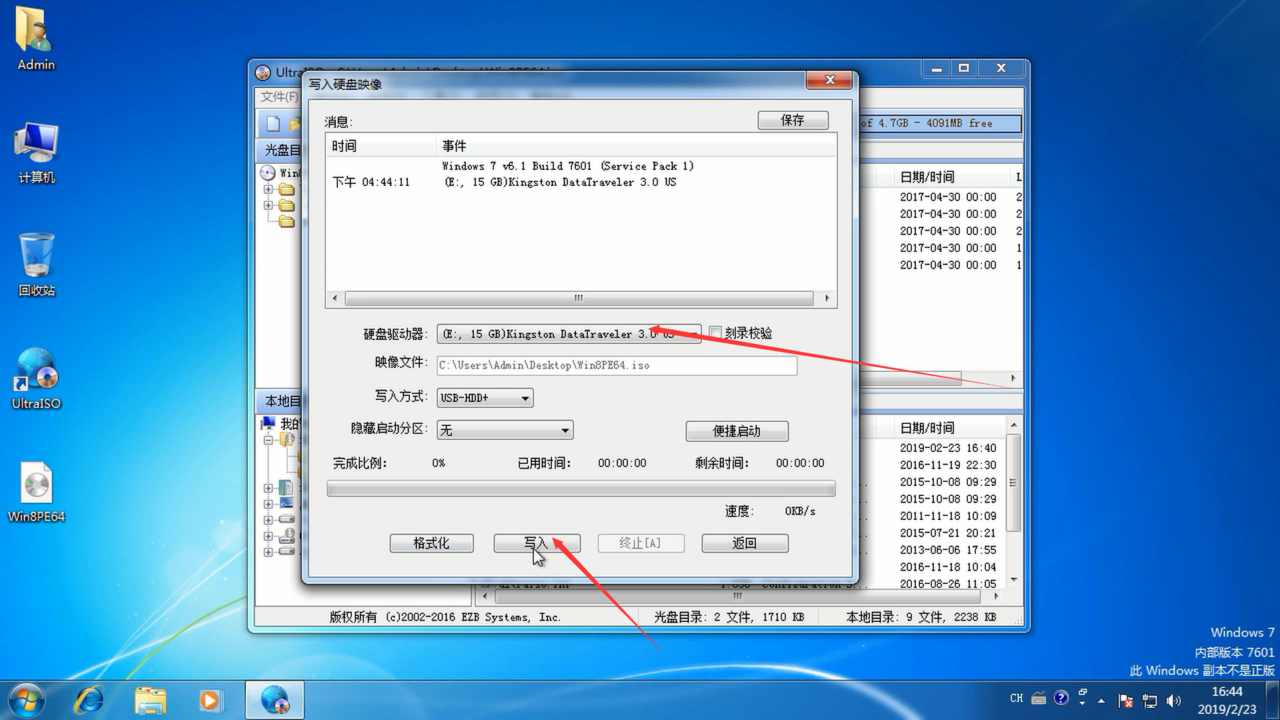Click the tray help question mark icon
1280x720 pixels.
(x=1061, y=698)
